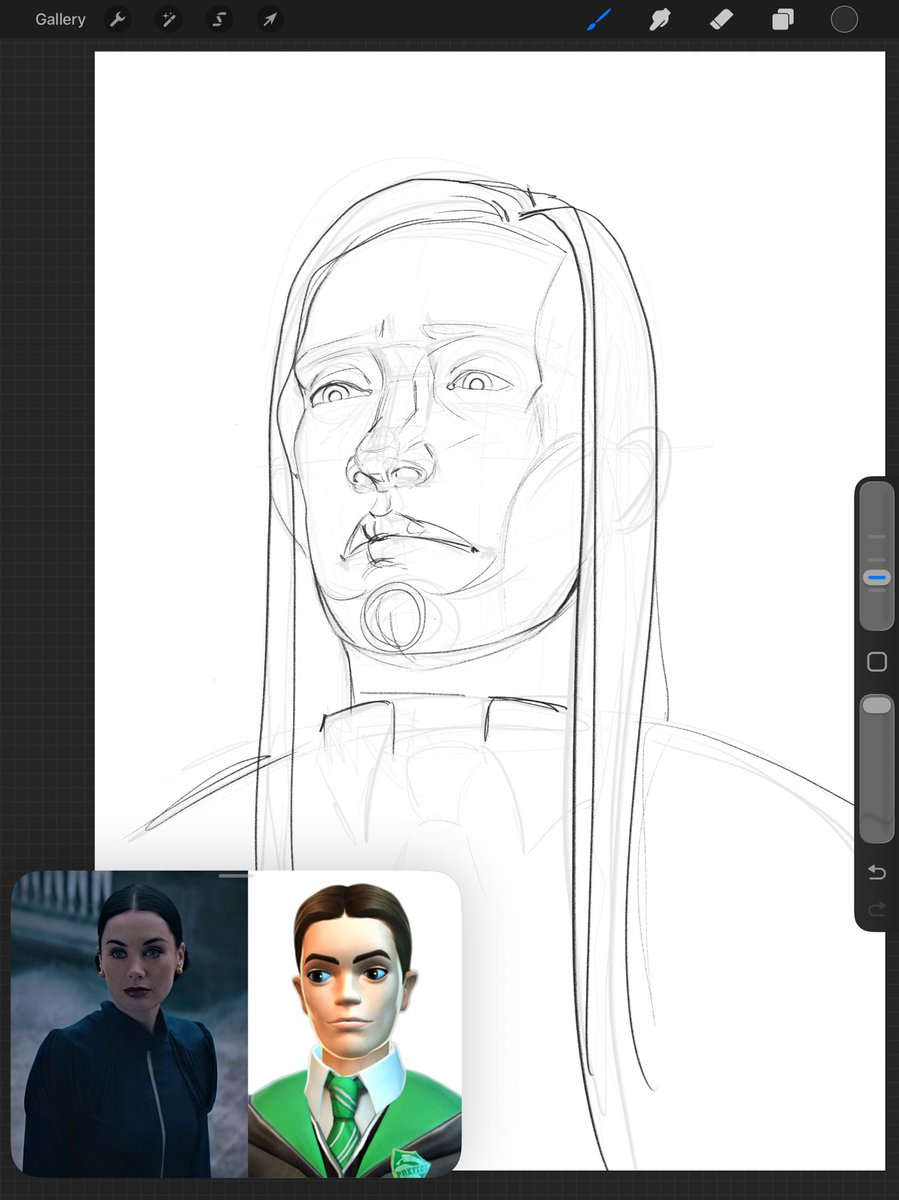
Task: Return to the Gallery
Action: point(60,19)
